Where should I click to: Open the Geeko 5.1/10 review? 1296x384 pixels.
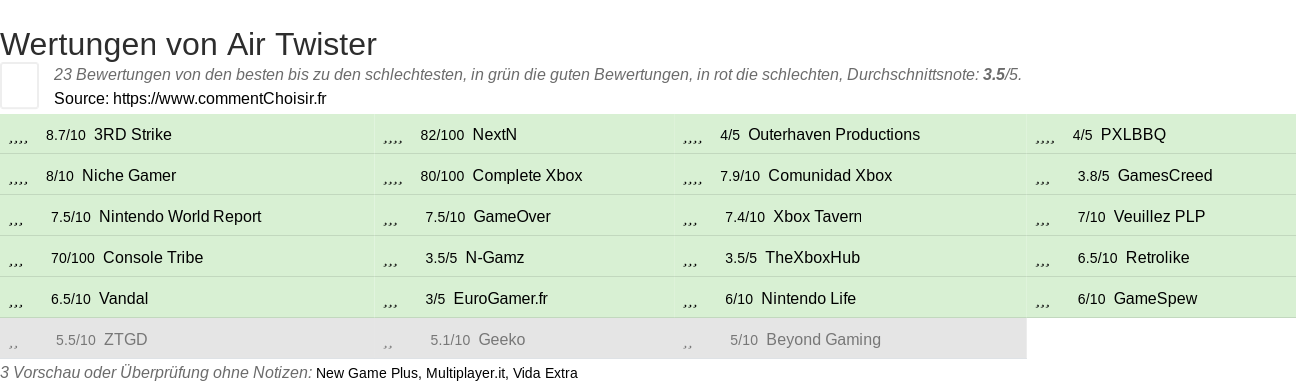click(501, 340)
